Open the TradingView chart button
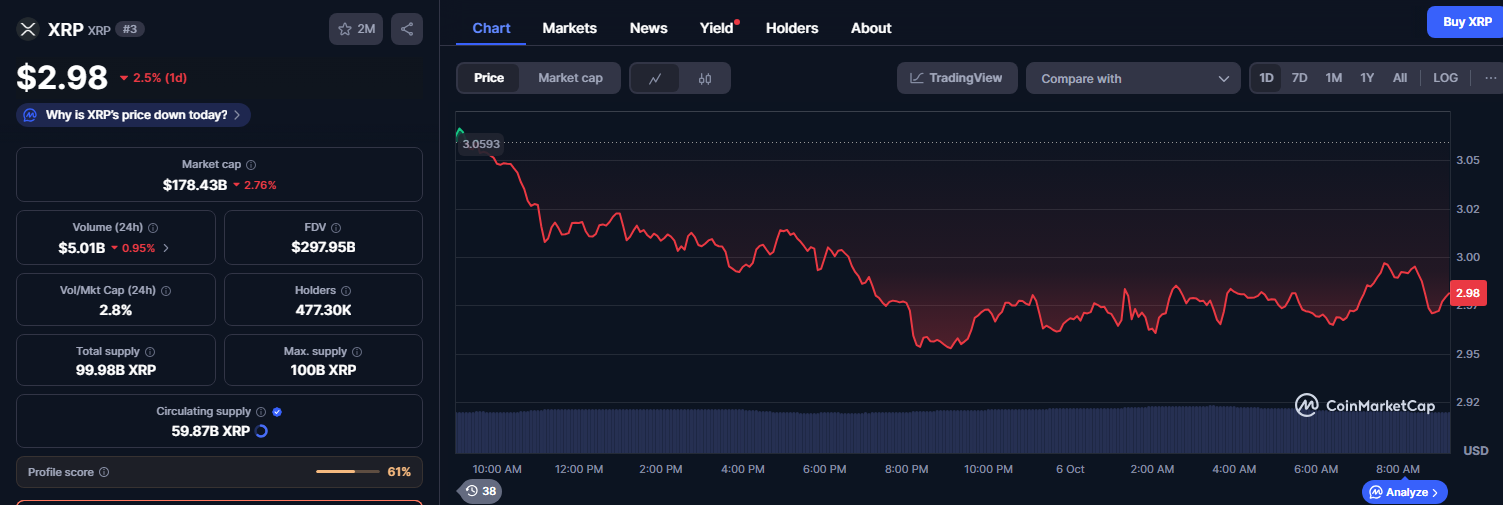Viewport: 1503px width, 505px height. point(956,78)
